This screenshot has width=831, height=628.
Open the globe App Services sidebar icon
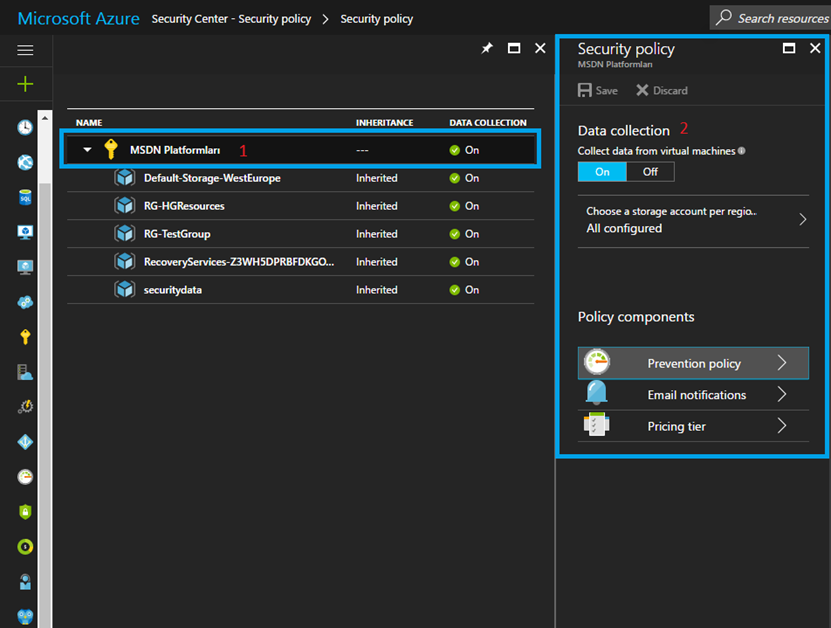(x=25, y=162)
